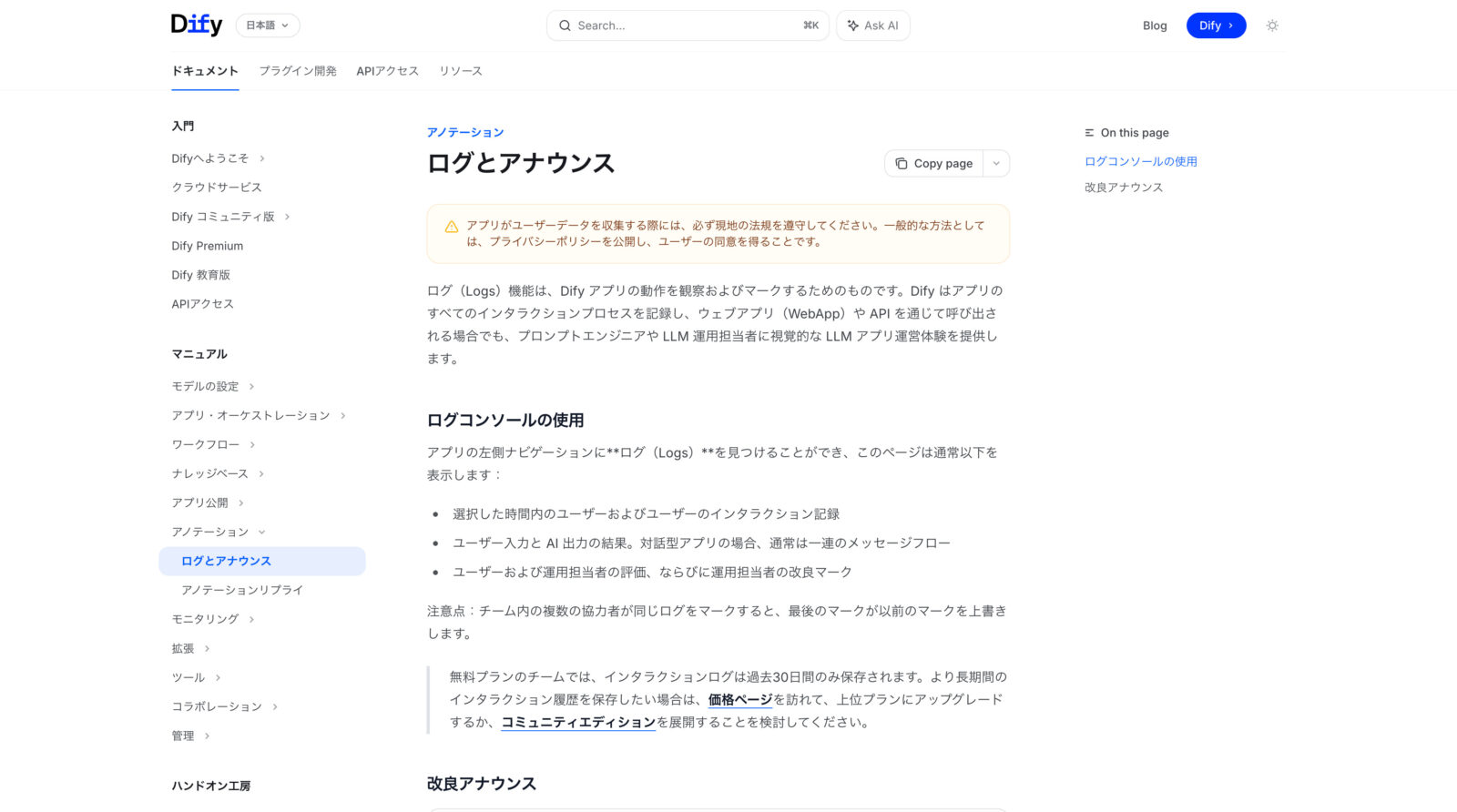The width and height of the screenshot is (1457, 812).
Task: Expand ワークフロー chevron
Action: click(252, 444)
